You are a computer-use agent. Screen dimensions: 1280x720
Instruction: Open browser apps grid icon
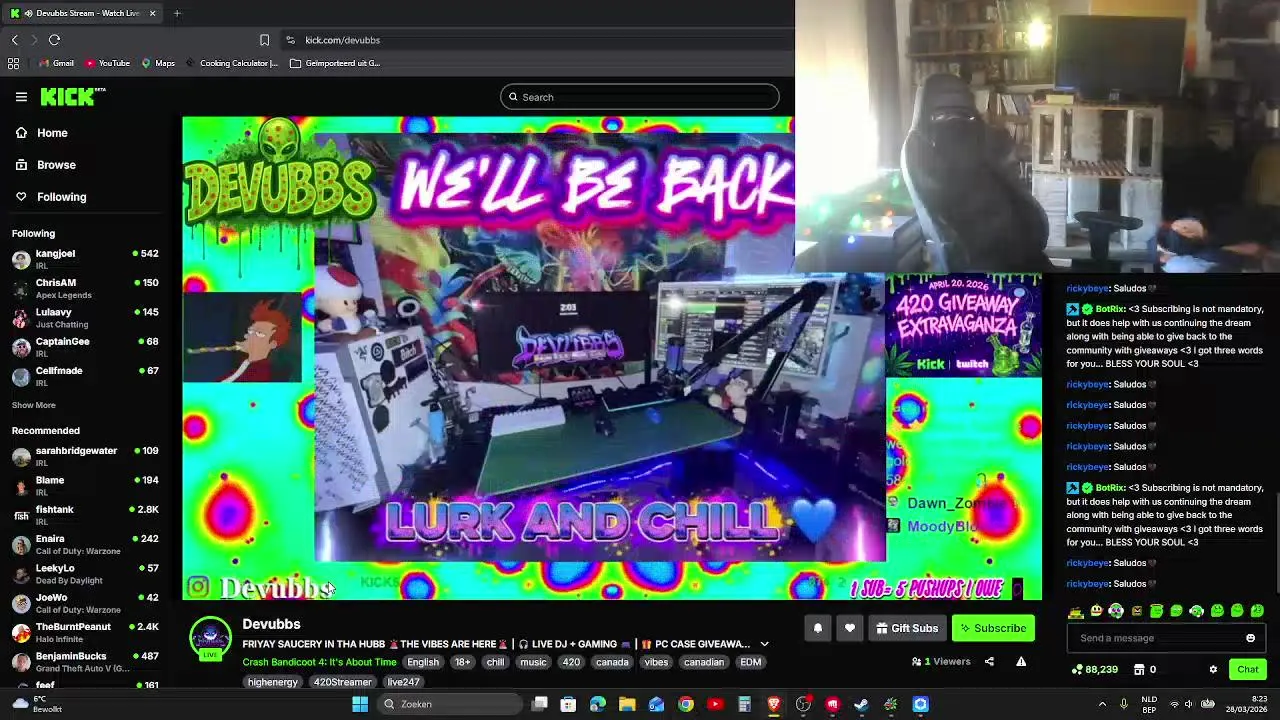(x=13, y=63)
